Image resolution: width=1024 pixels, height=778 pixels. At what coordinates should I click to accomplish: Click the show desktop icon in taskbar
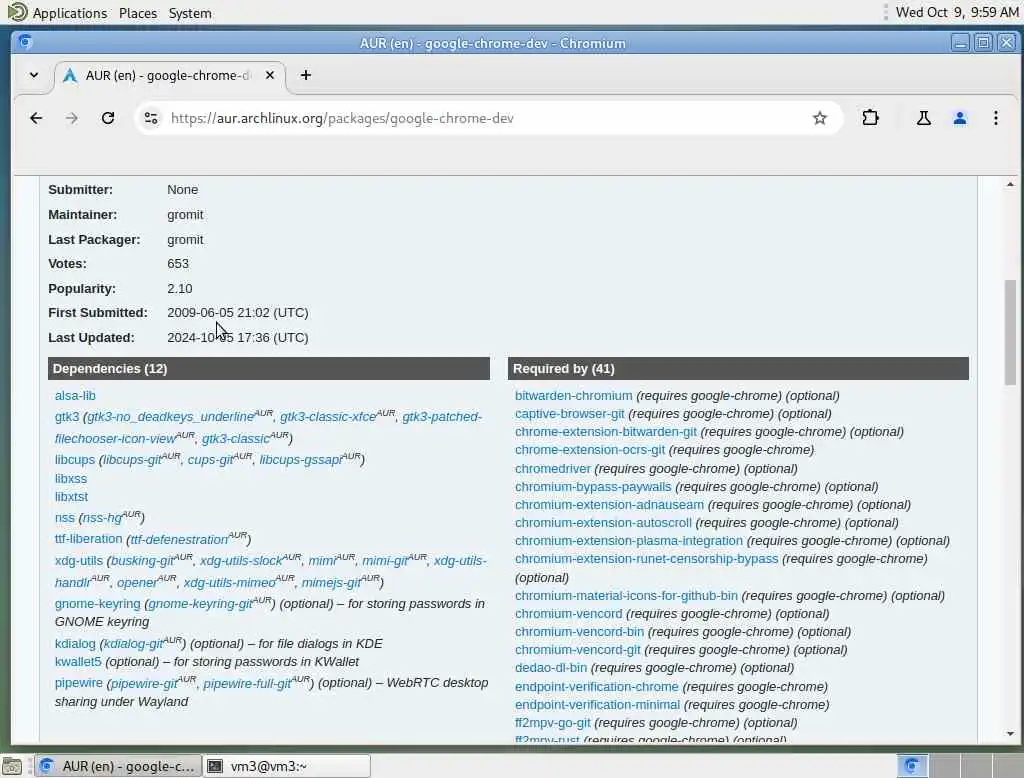(x=12, y=766)
